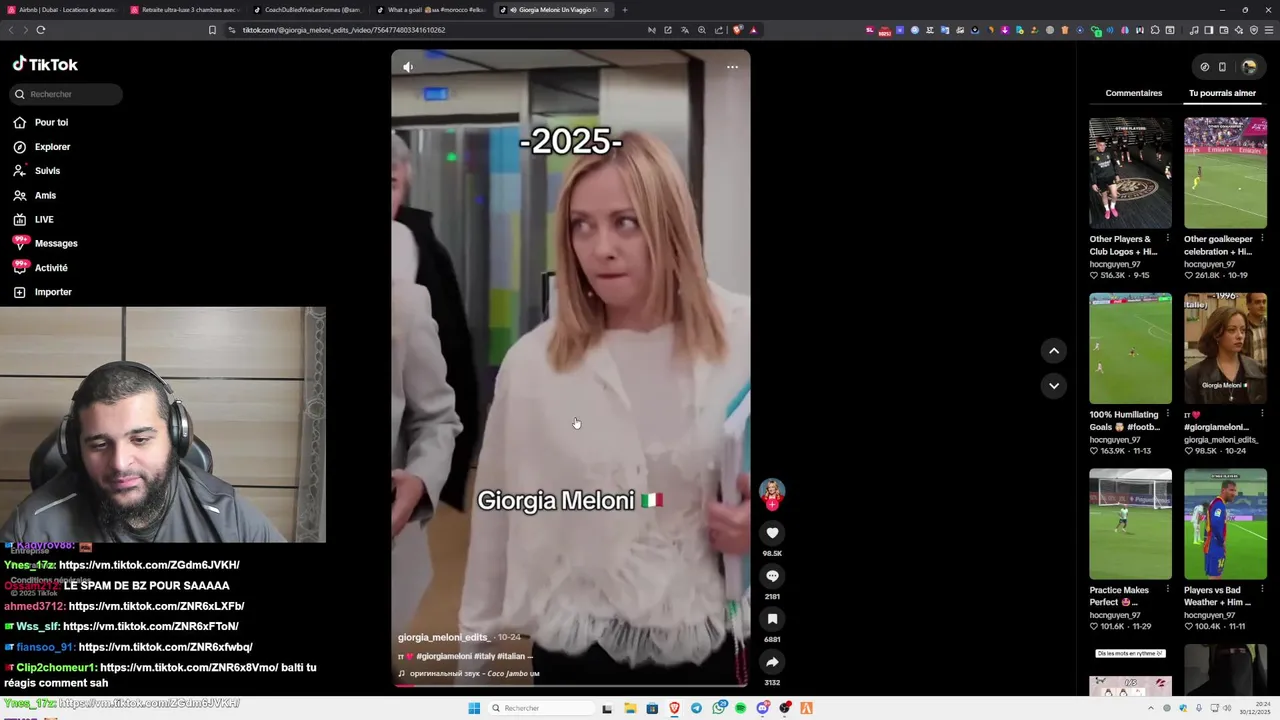Open the coin icon in top-right pill
Viewport: 1280px width, 720px height.
(x=1204, y=67)
